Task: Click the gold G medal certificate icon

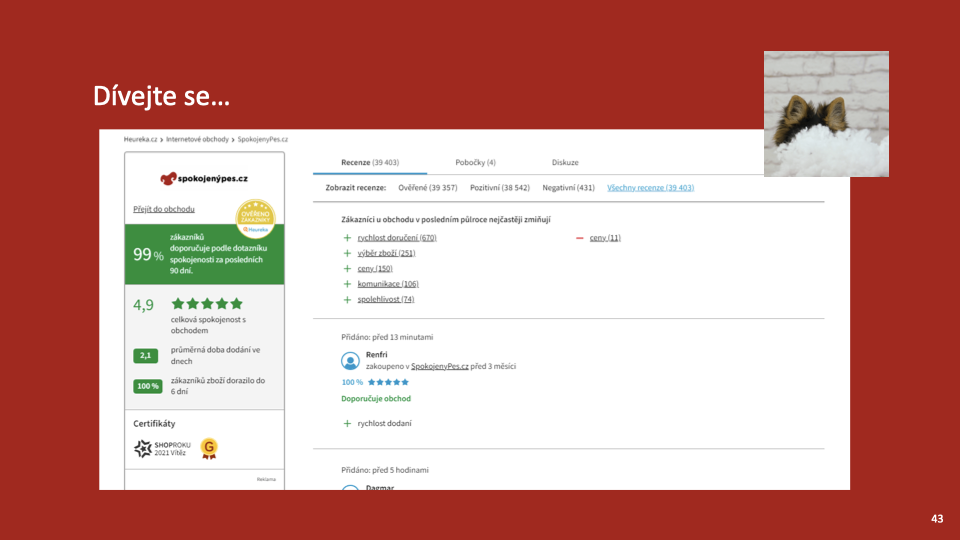Action: [209, 449]
